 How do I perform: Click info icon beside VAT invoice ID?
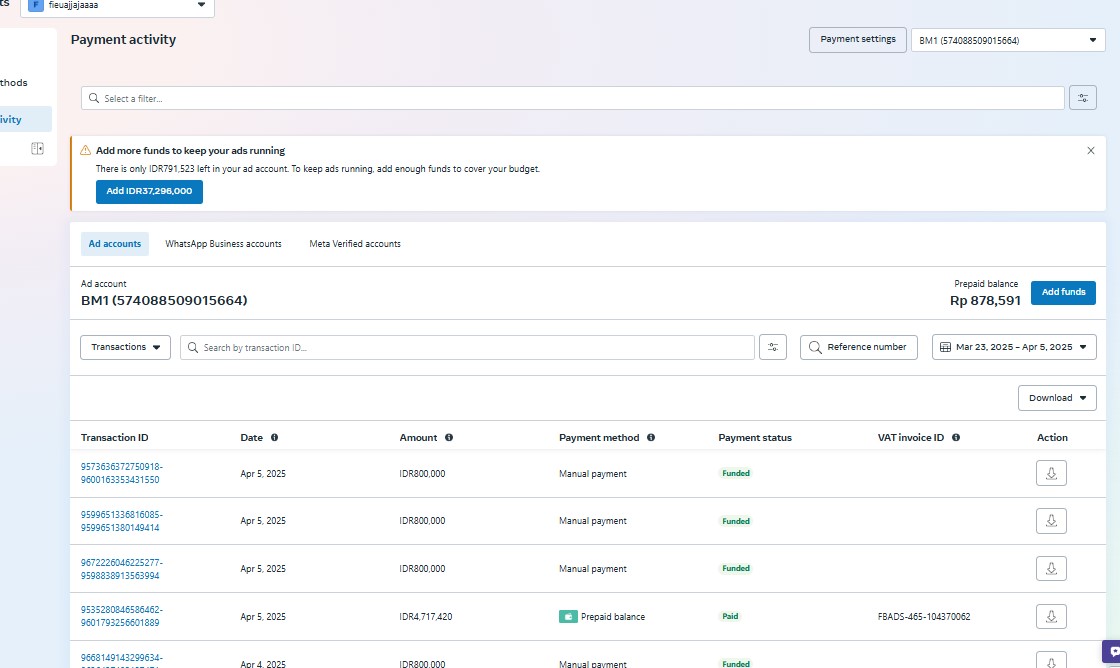[956, 438]
